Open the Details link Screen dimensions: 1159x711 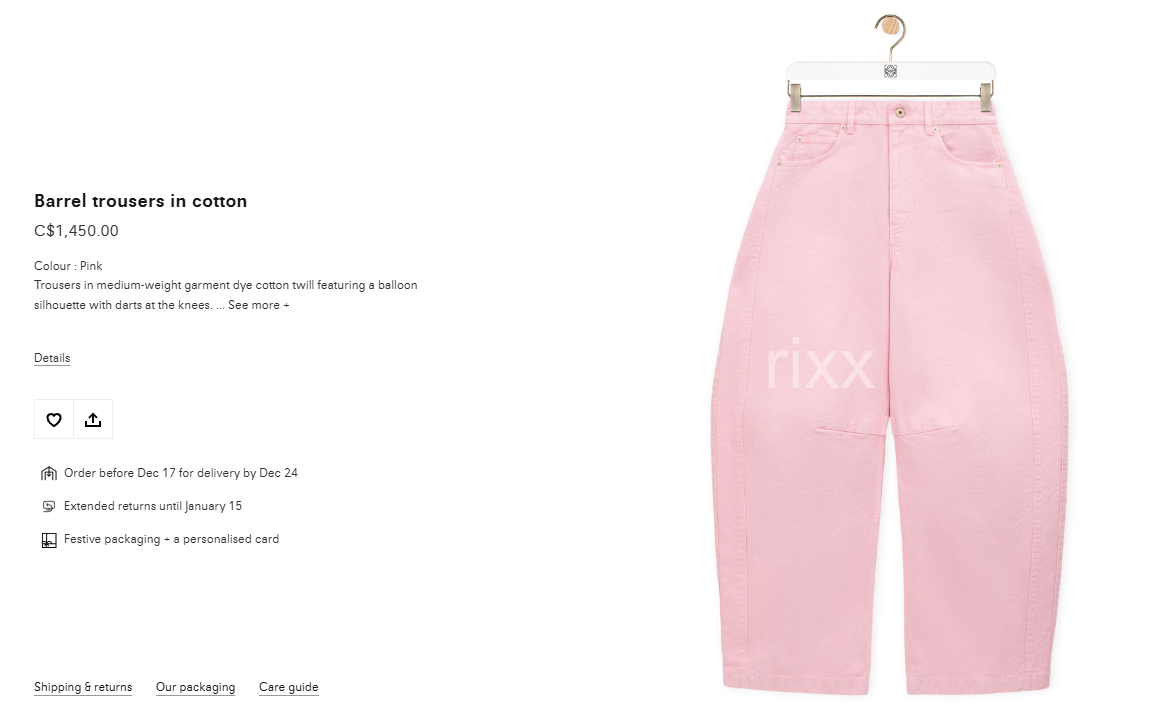[x=52, y=358]
